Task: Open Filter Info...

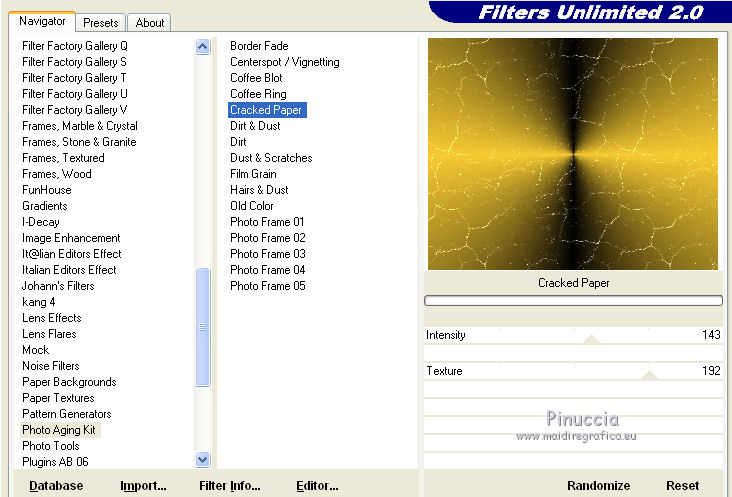Action: pos(230,486)
